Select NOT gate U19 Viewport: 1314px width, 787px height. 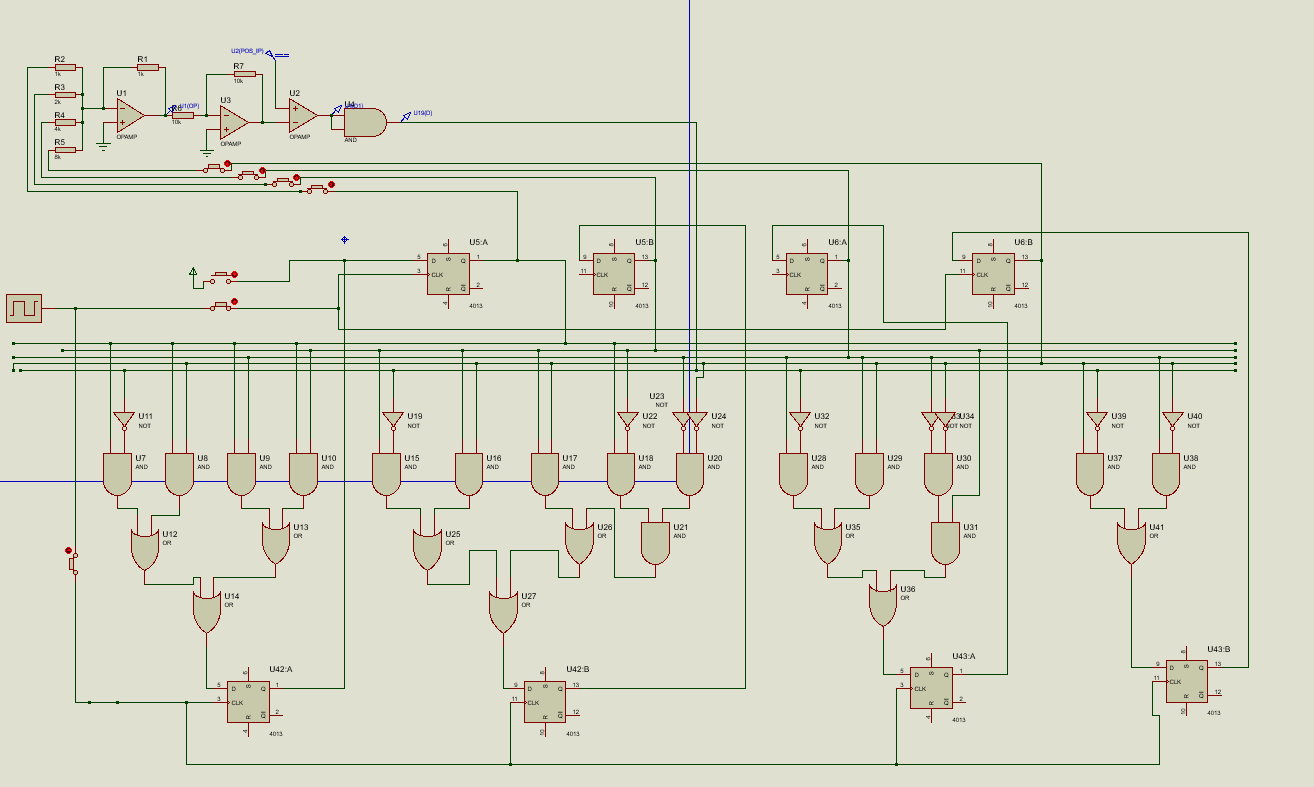tap(392, 420)
